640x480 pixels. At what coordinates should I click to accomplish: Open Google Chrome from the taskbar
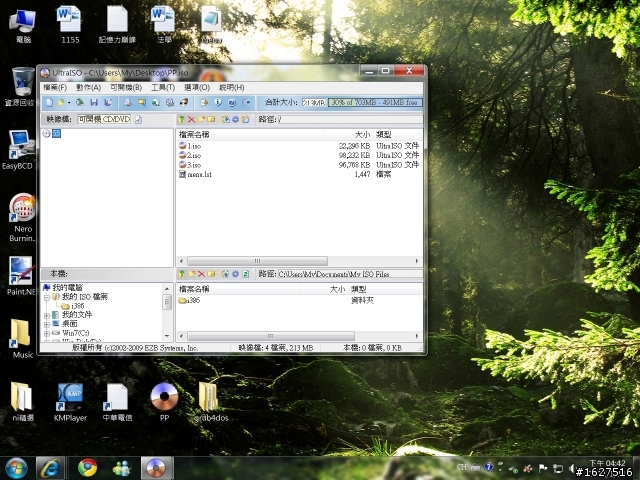[x=87, y=468]
